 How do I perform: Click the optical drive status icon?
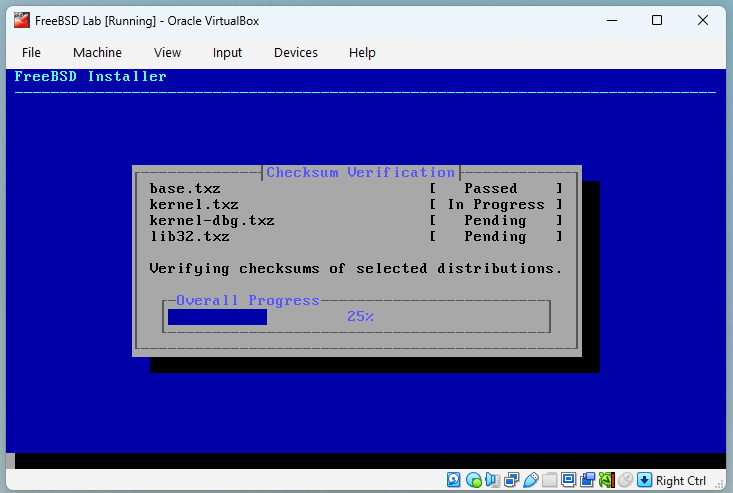pos(474,480)
